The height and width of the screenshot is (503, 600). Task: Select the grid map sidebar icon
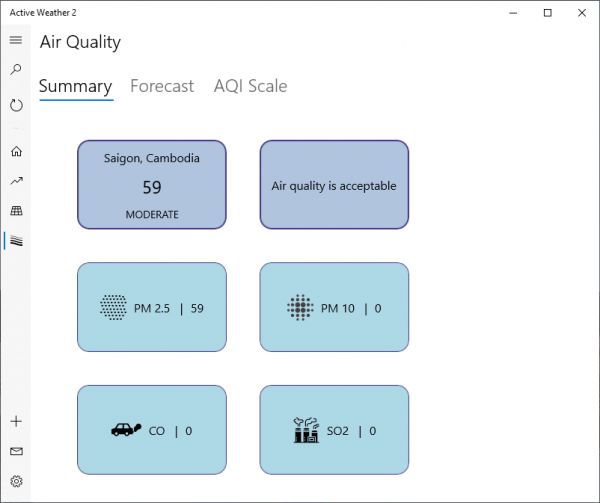pyautogui.click(x=16, y=211)
